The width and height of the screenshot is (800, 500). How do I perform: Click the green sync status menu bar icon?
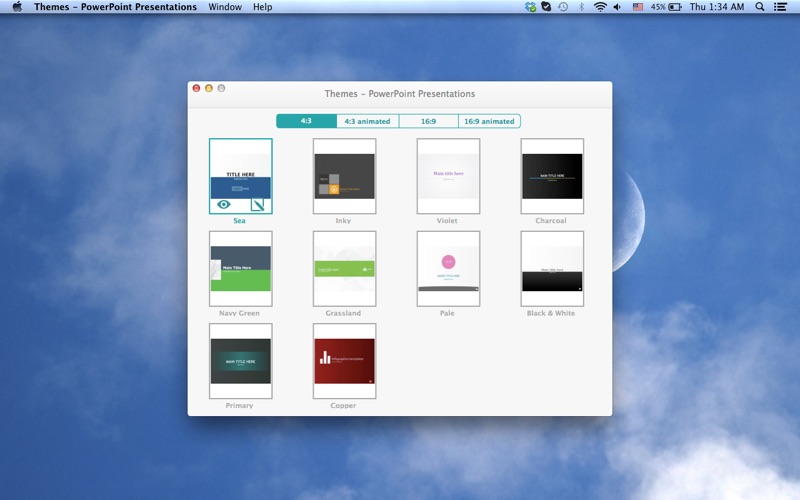click(x=531, y=7)
